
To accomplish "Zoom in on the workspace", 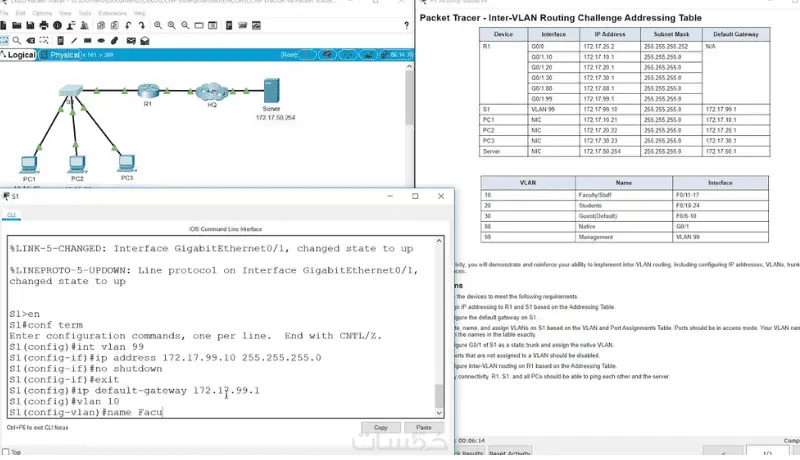I will click(x=158, y=25).
